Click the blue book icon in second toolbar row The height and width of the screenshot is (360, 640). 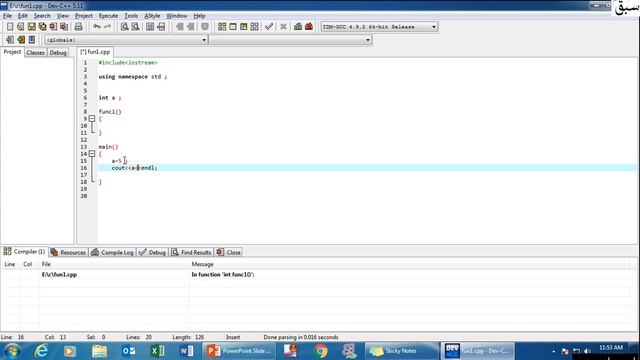32,40
